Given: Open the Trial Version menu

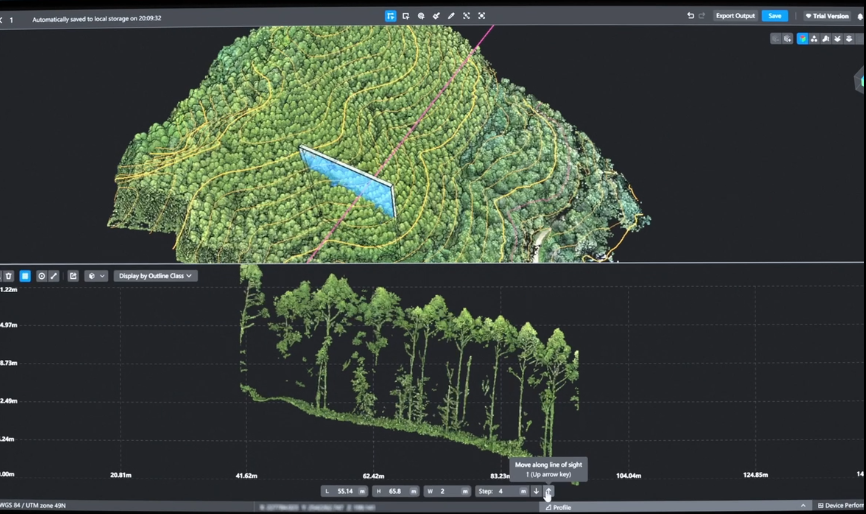Looking at the screenshot, I should (826, 16).
